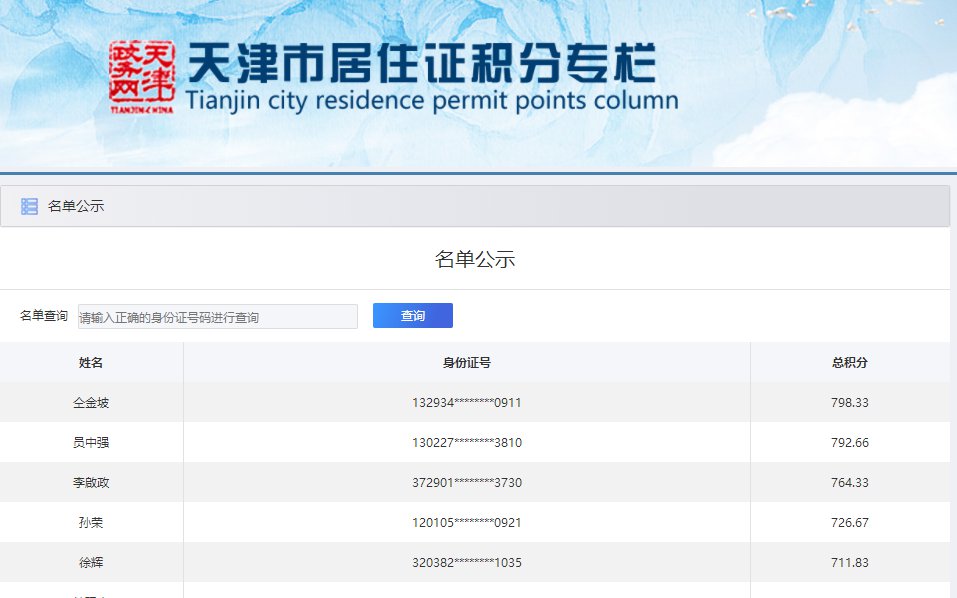This screenshot has width=957, height=598.
Task: Click the score 792.66 cell
Action: [x=849, y=443]
